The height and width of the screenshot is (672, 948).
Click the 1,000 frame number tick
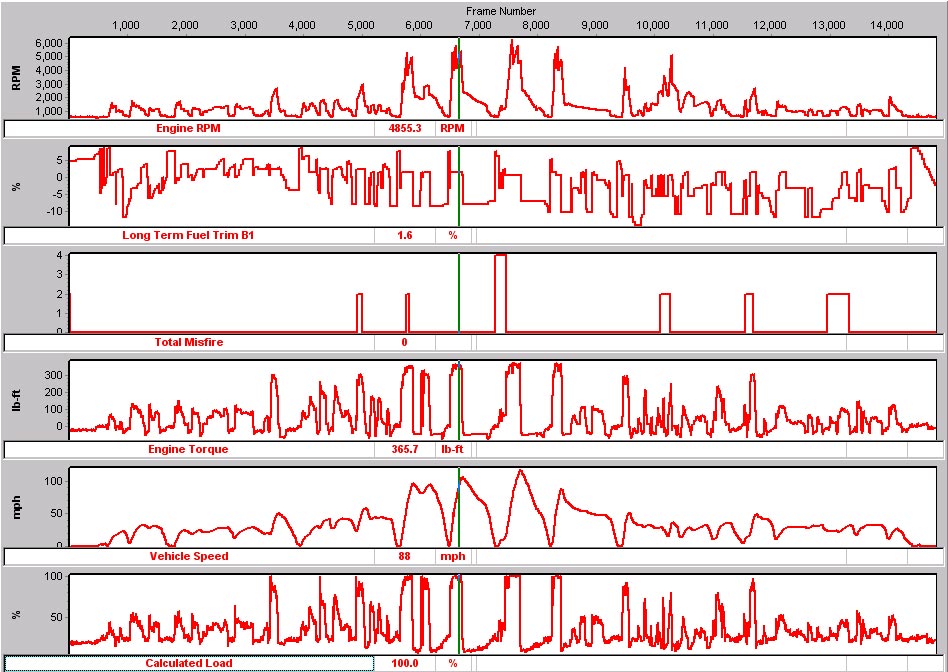[125, 25]
